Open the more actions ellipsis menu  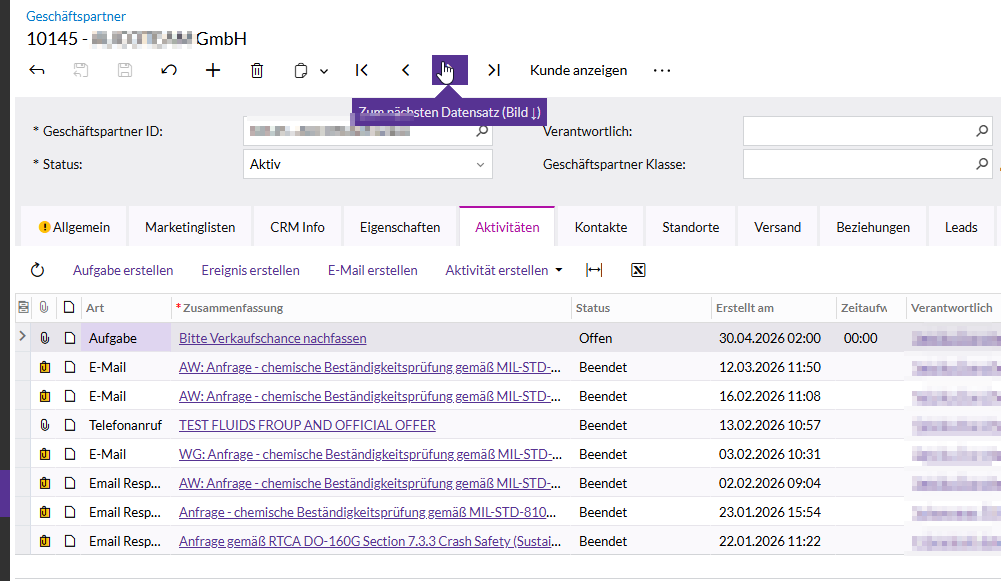pos(662,70)
